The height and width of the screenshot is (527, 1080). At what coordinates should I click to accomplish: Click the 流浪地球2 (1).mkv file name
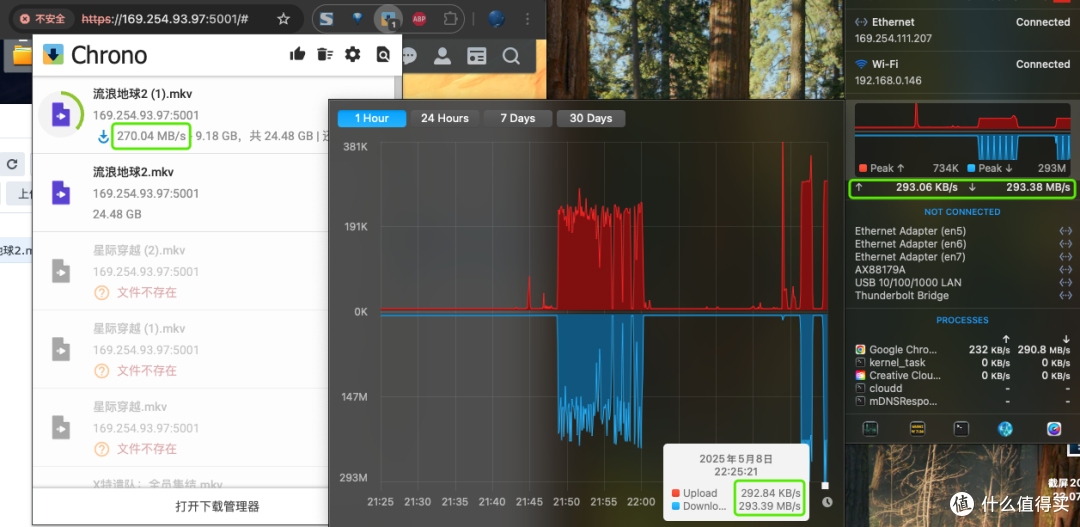(x=143, y=94)
